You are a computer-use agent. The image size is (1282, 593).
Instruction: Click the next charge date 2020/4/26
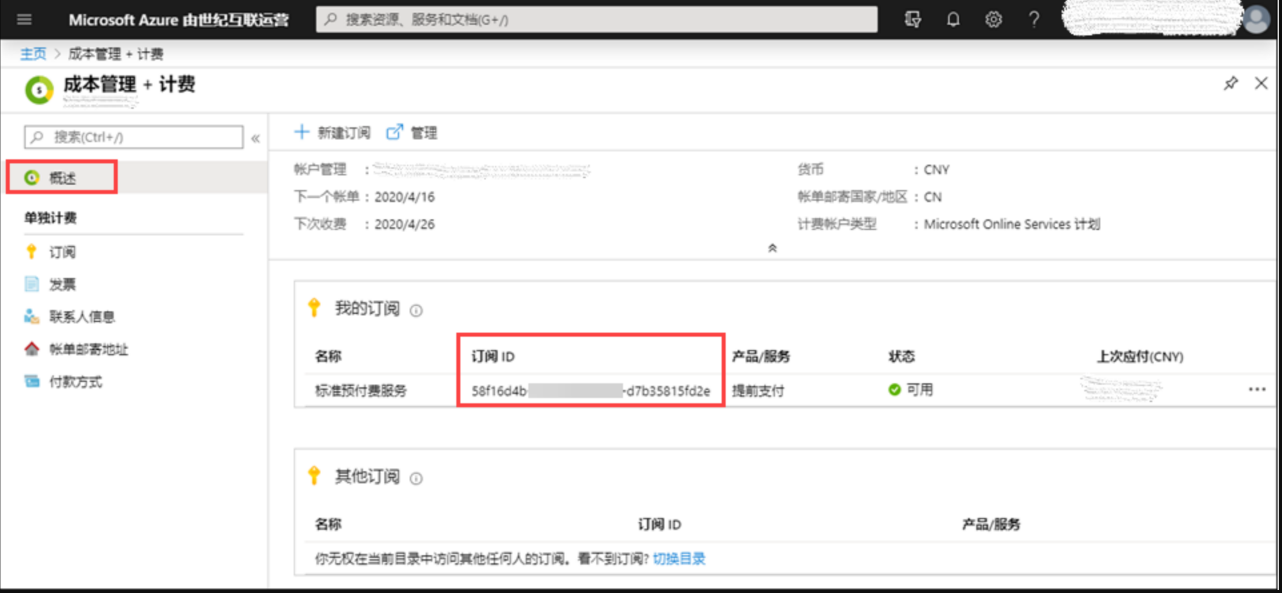click(x=405, y=224)
